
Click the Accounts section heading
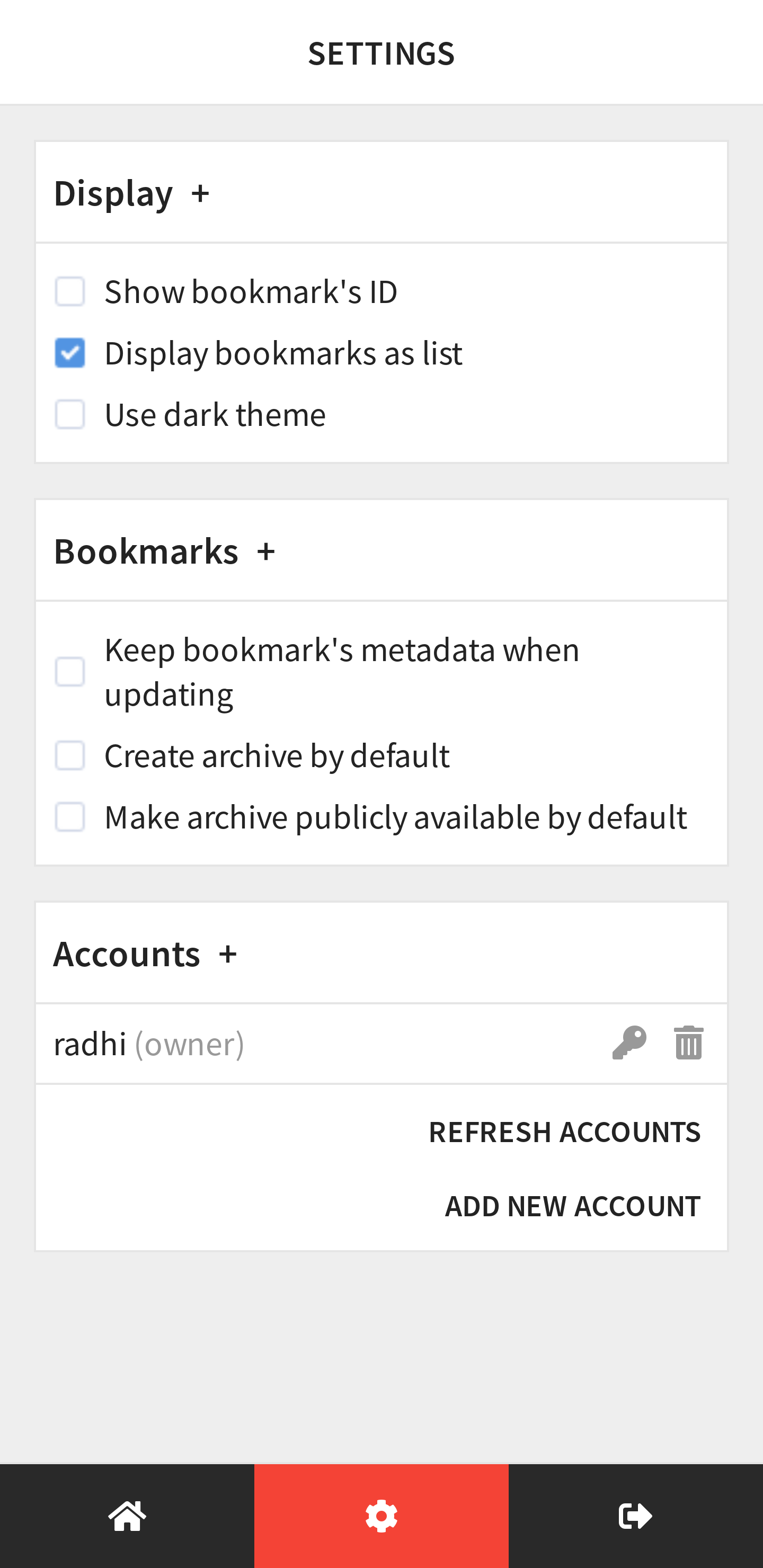pos(127,954)
